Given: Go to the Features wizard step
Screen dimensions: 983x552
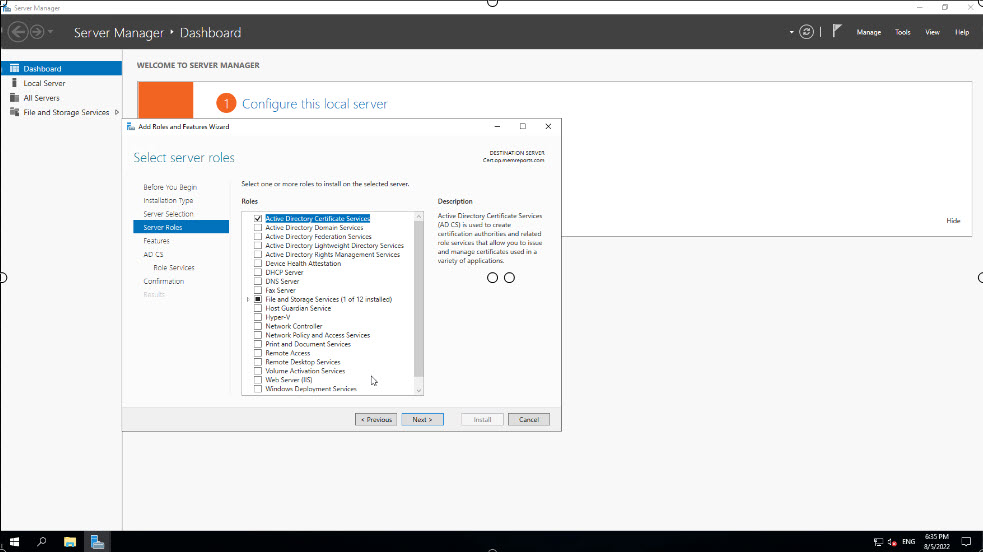Looking at the screenshot, I should click(x=156, y=241).
